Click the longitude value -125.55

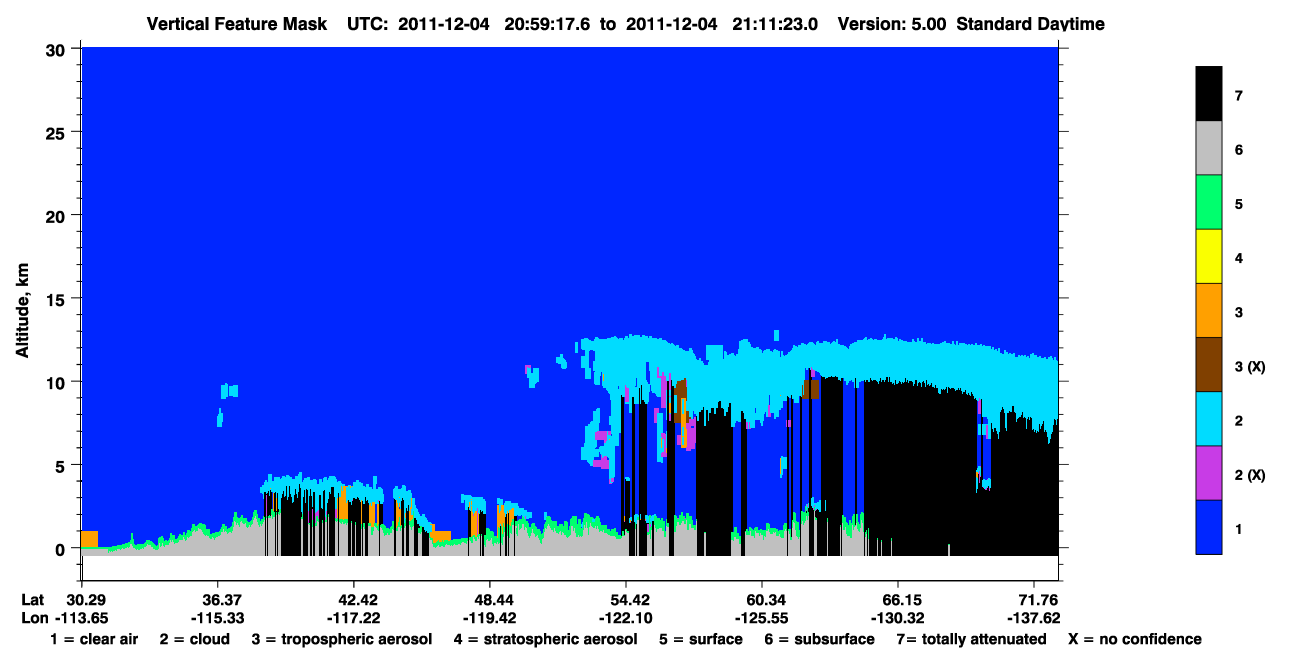coord(762,618)
